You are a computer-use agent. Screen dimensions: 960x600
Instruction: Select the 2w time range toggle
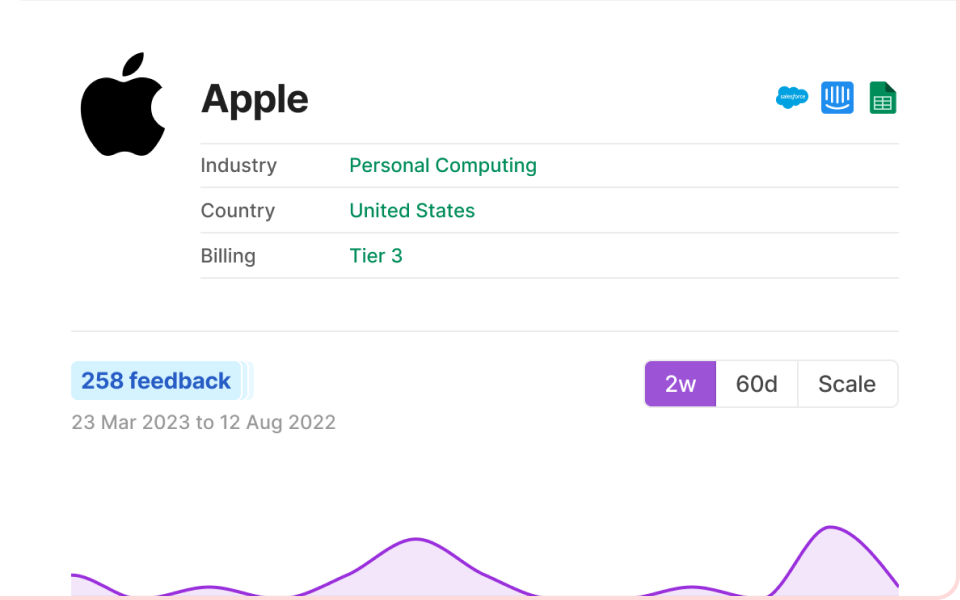pyautogui.click(x=680, y=384)
